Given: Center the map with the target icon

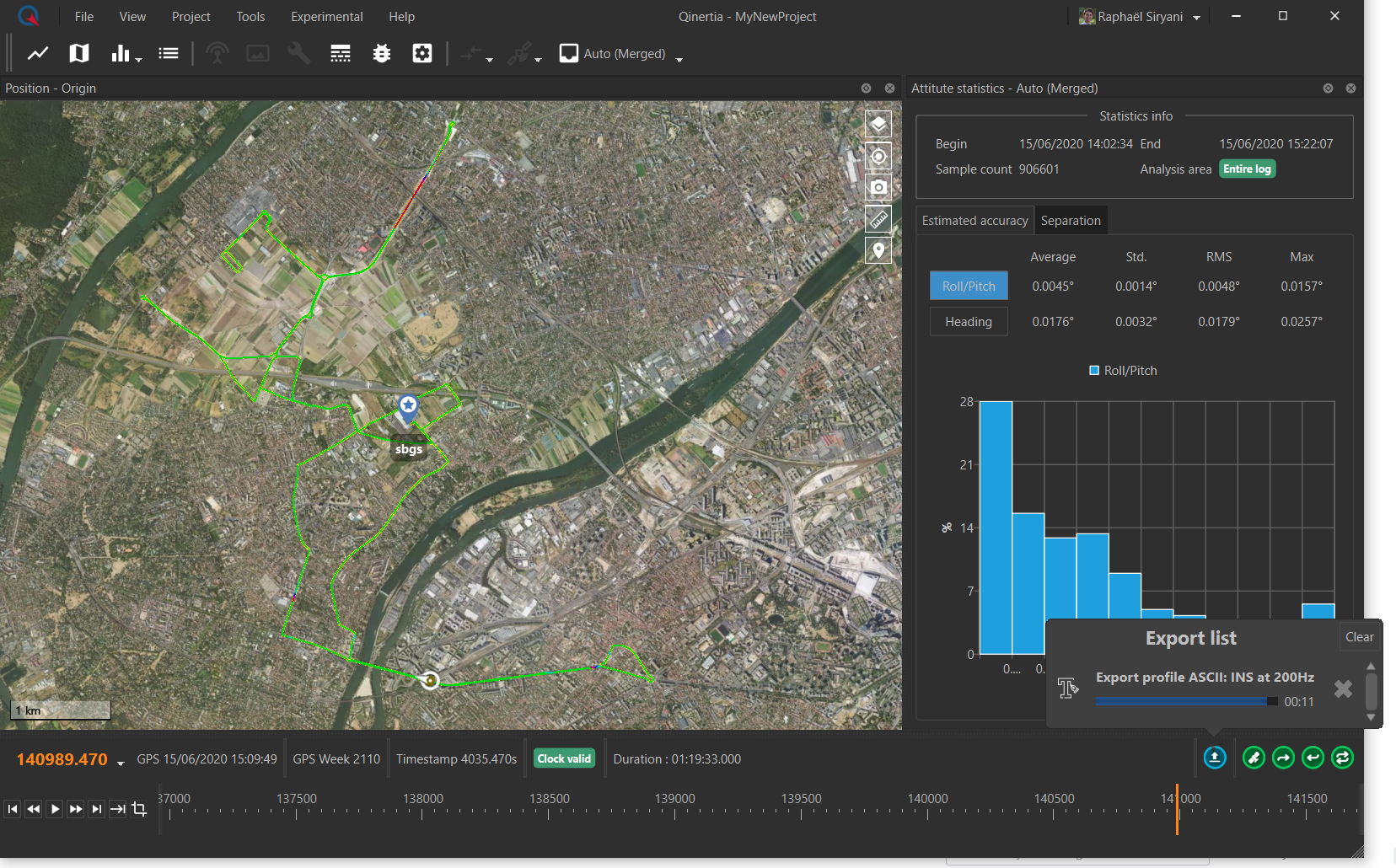Looking at the screenshot, I should click(x=878, y=156).
